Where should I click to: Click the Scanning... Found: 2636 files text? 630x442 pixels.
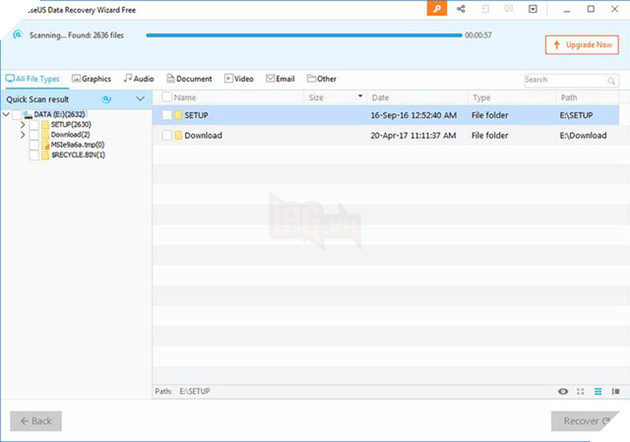[76, 35]
